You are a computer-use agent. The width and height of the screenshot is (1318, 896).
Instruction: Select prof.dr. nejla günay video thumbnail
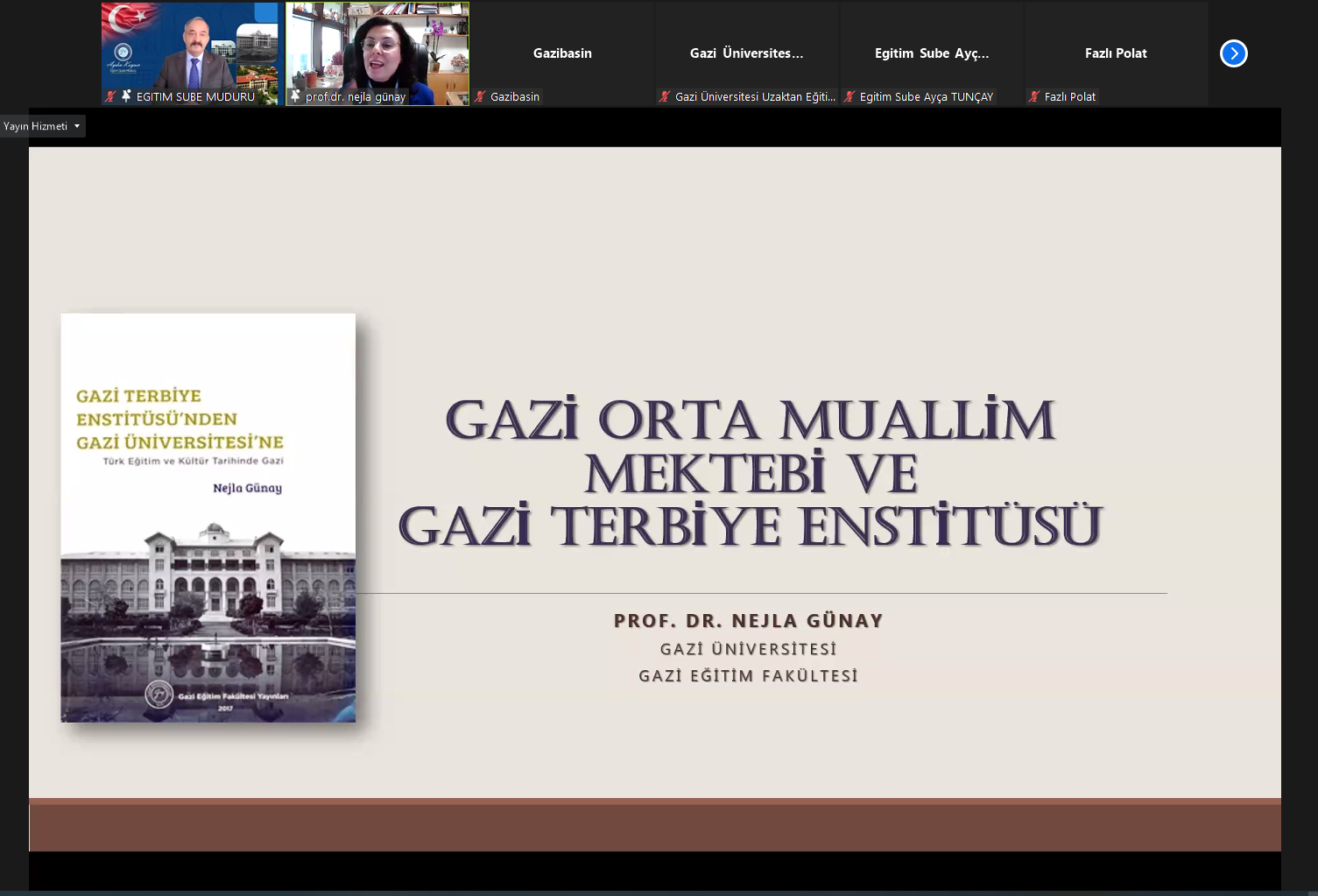tap(377, 53)
